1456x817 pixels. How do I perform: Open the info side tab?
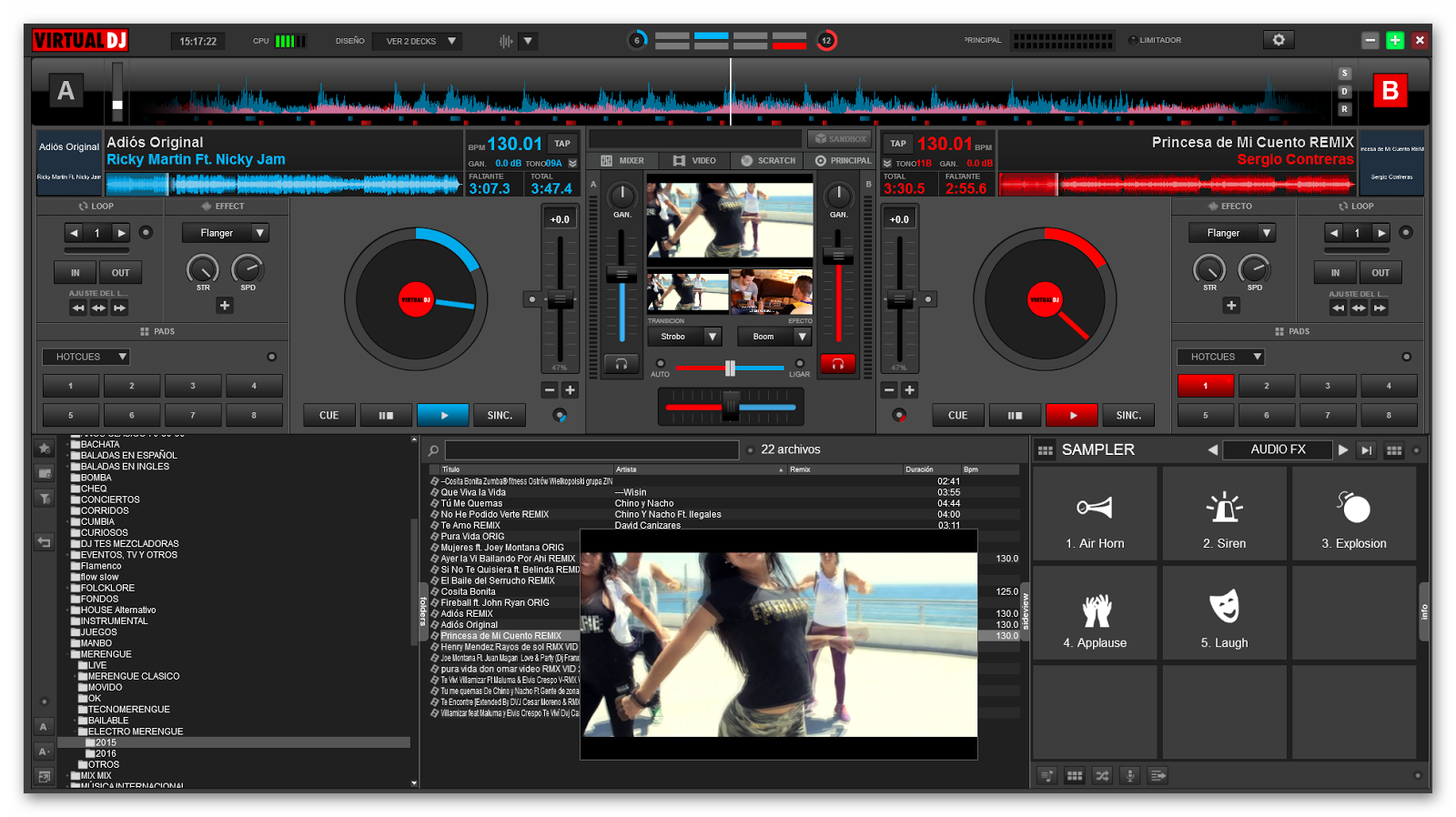coord(1424,612)
